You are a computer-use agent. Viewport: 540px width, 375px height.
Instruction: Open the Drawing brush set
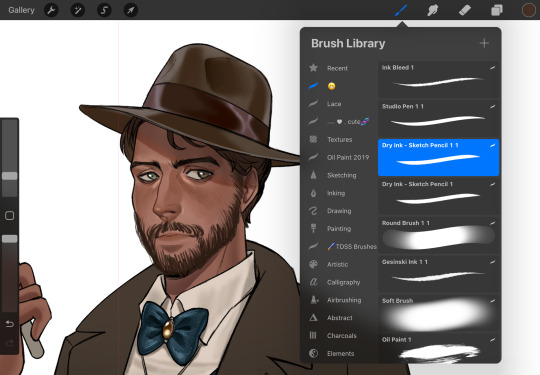point(339,211)
